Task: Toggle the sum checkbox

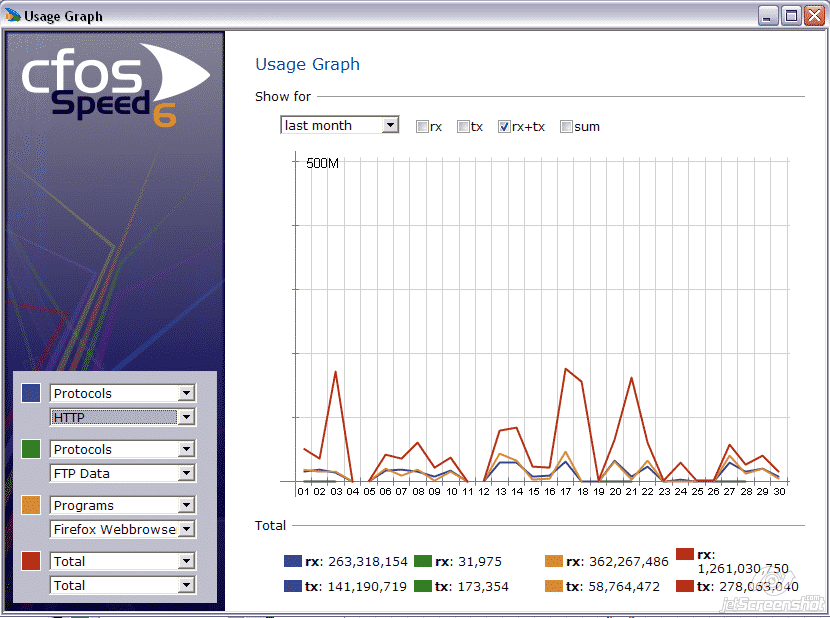Action: [567, 127]
